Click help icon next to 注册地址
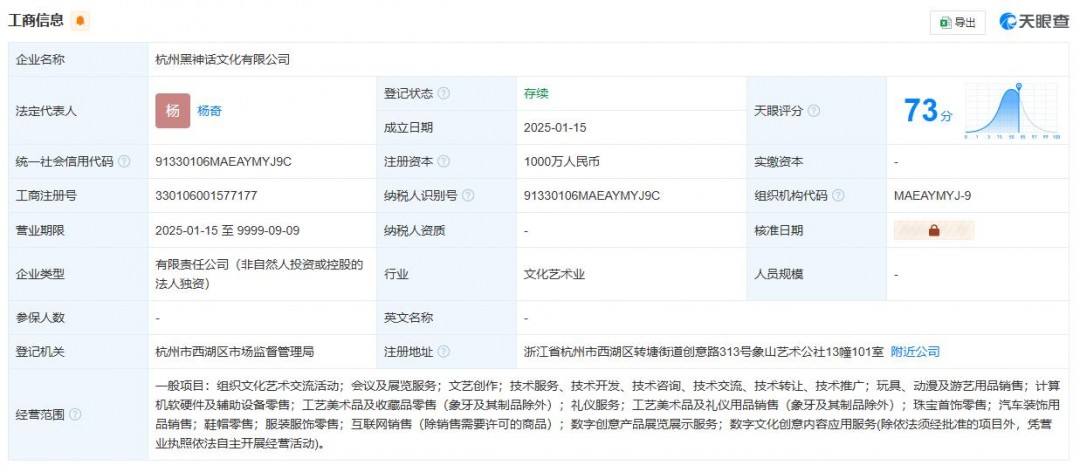Screen dimensions: 1080x472 [444, 352]
